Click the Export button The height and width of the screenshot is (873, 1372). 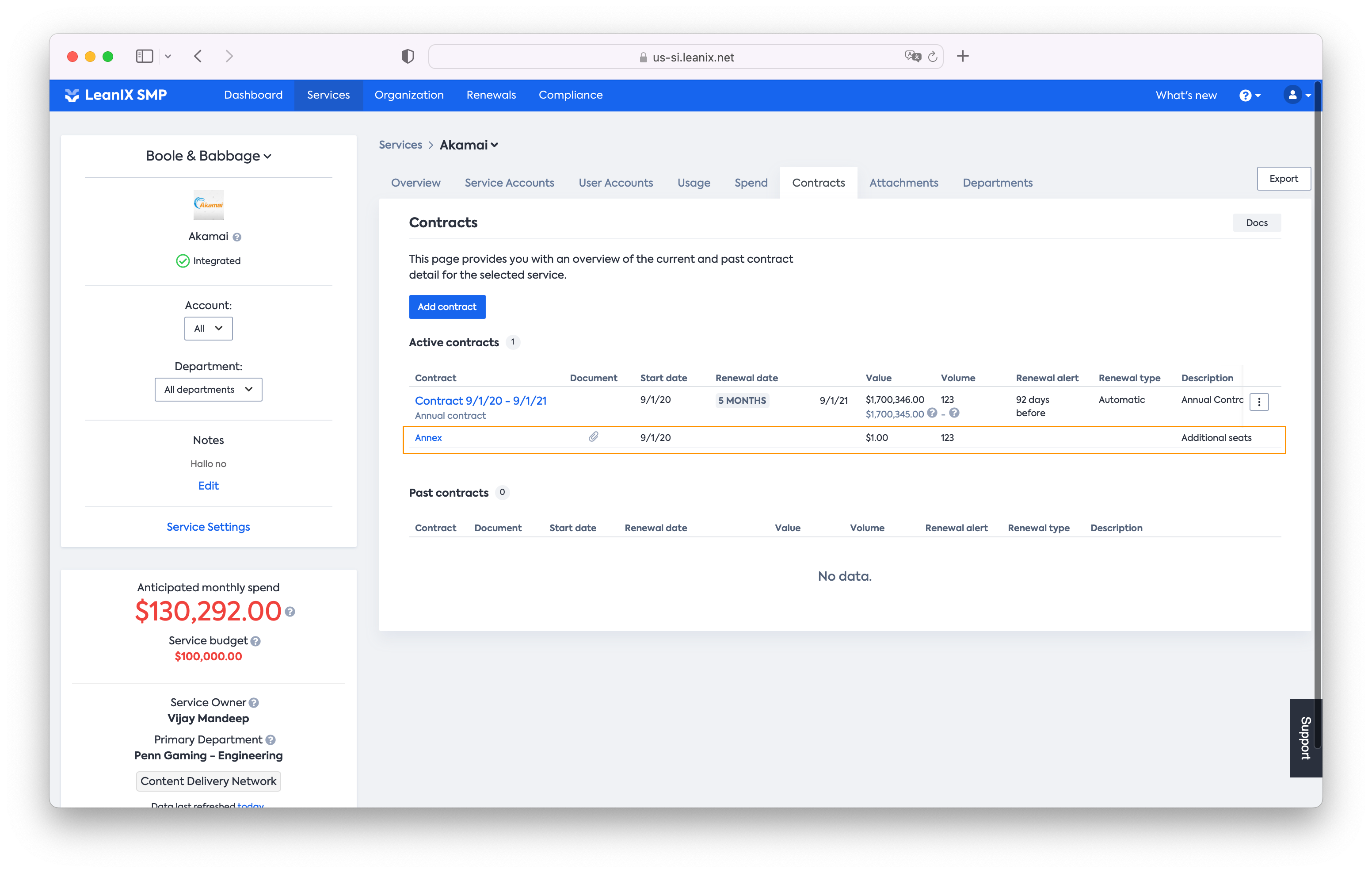(x=1283, y=179)
